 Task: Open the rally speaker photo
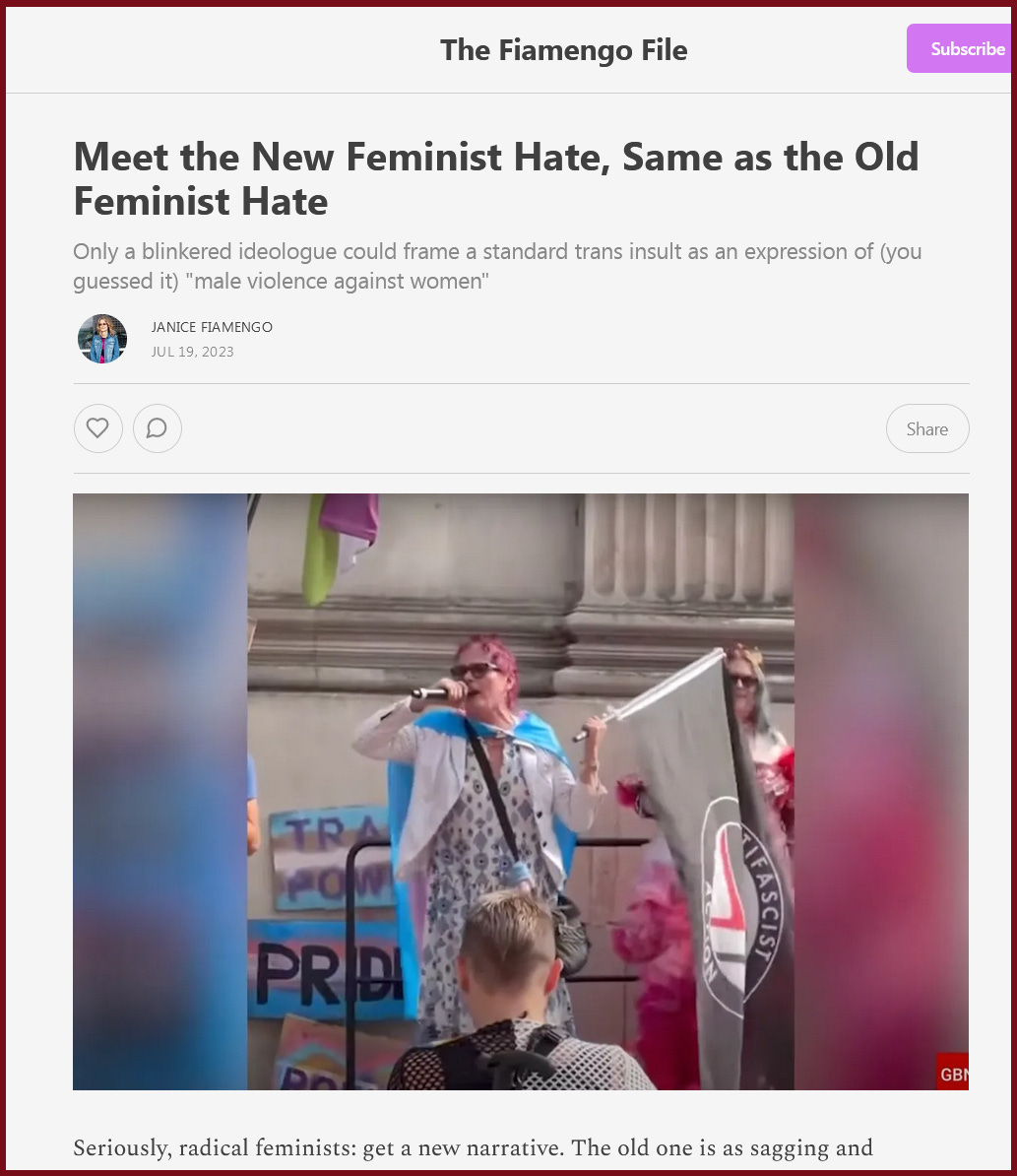[521, 791]
